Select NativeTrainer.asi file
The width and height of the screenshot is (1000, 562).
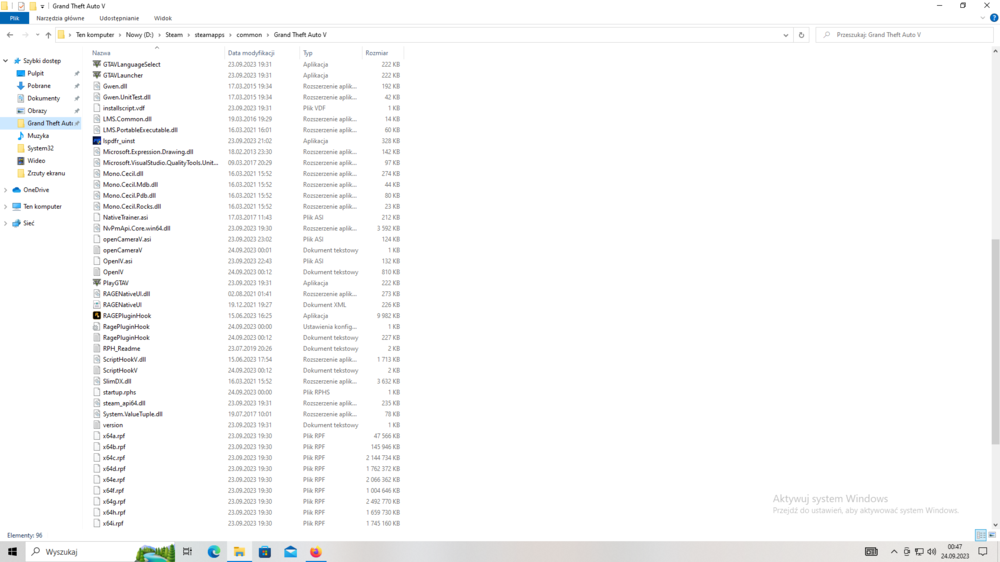coord(125,217)
